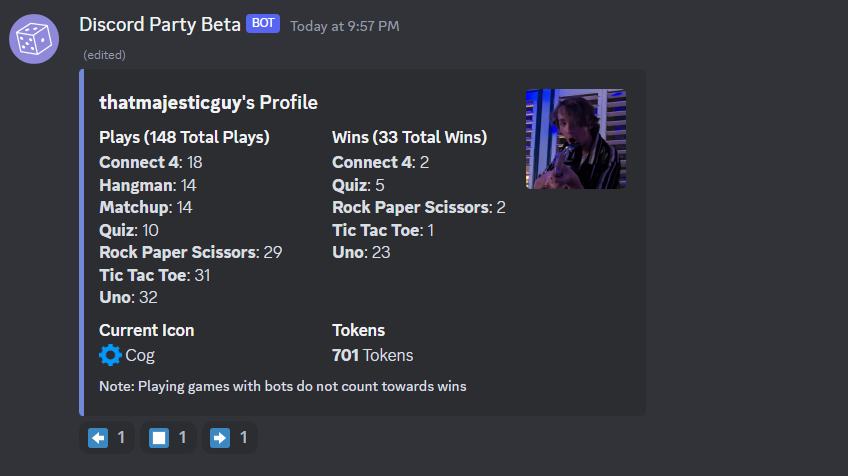Click the BOT badge tag
Image resolution: width=848 pixels, height=476 pixels.
(x=263, y=24)
